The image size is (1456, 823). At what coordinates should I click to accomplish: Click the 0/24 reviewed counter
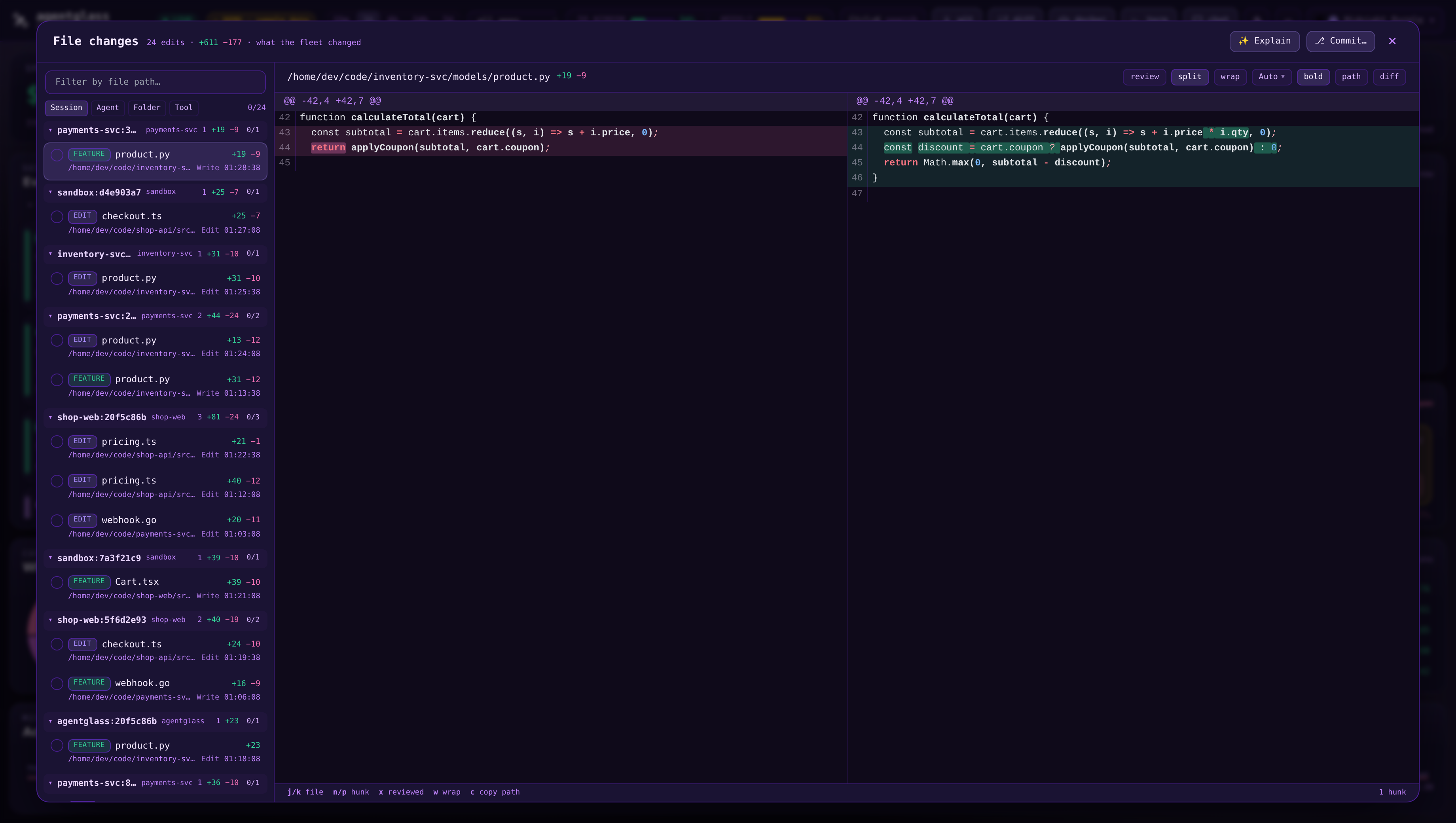tap(257, 107)
